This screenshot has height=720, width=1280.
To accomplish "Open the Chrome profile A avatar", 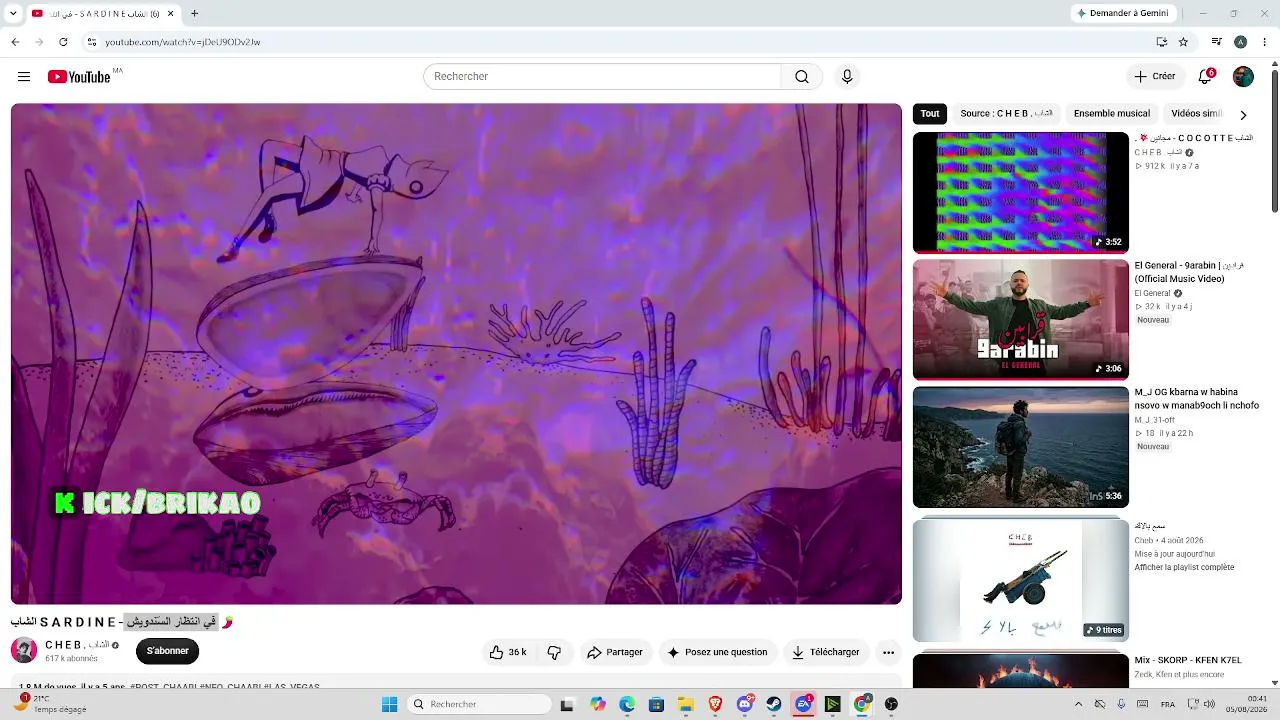I will [x=1240, y=42].
